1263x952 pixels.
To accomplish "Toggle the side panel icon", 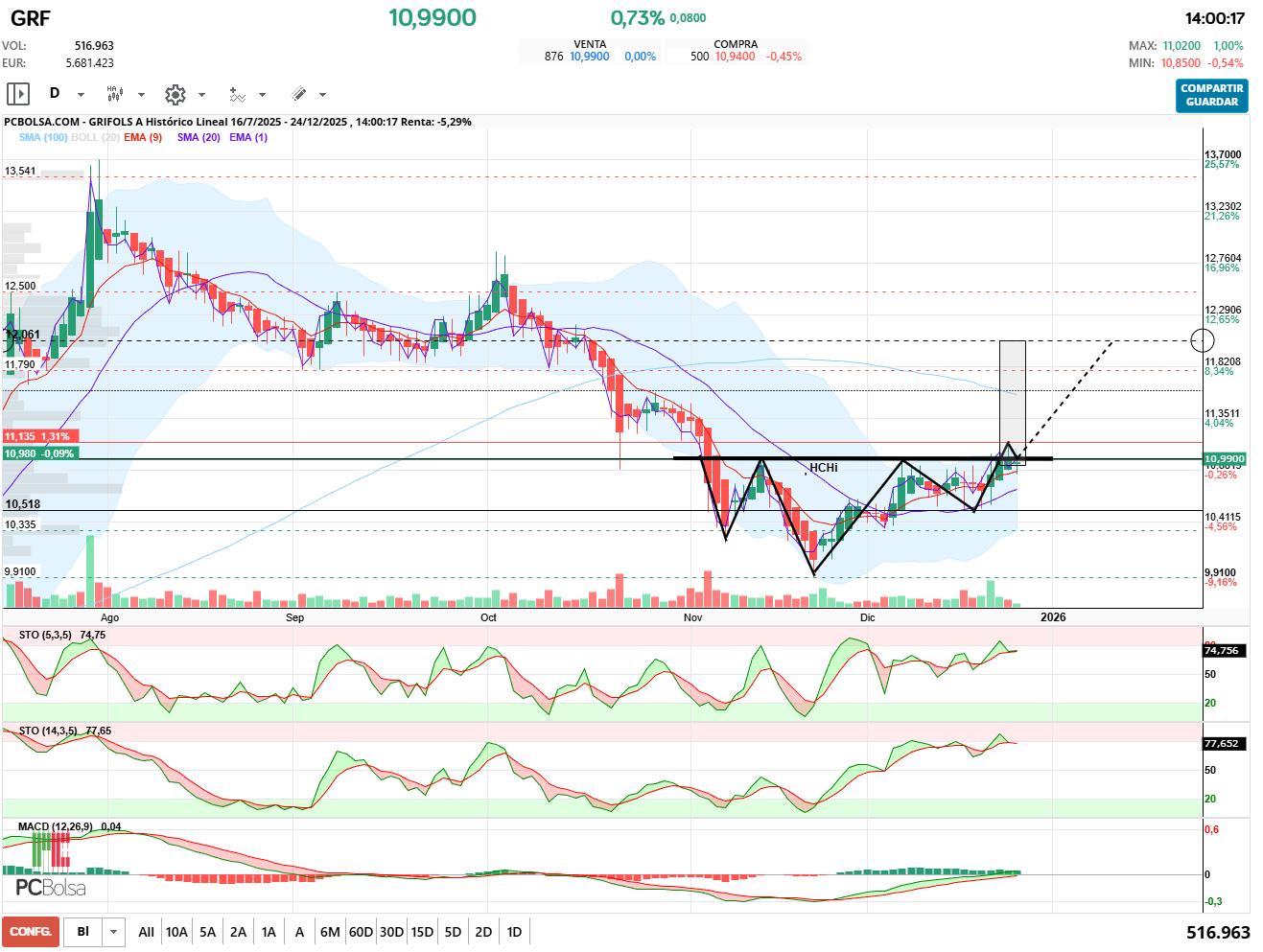I will [18, 94].
